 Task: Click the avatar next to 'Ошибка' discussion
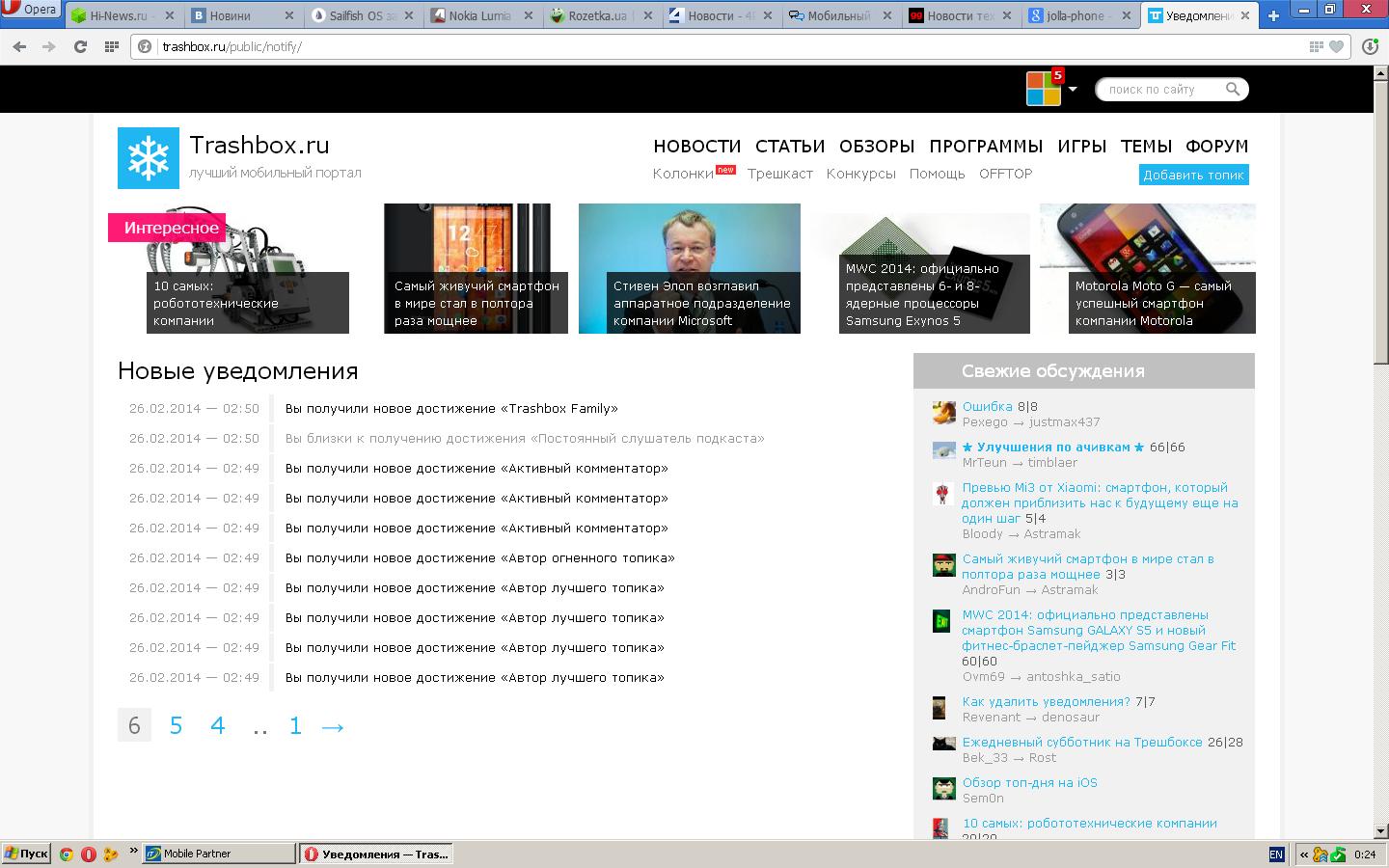point(944,413)
